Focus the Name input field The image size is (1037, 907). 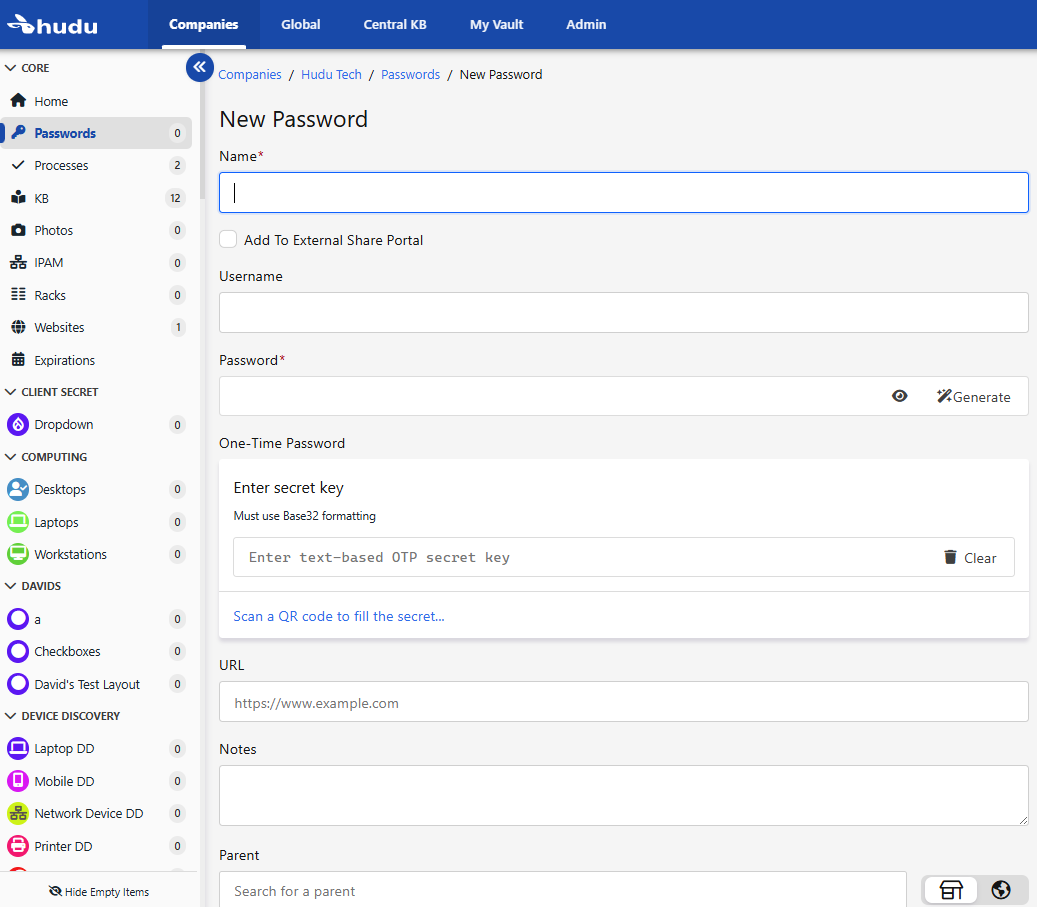point(624,193)
